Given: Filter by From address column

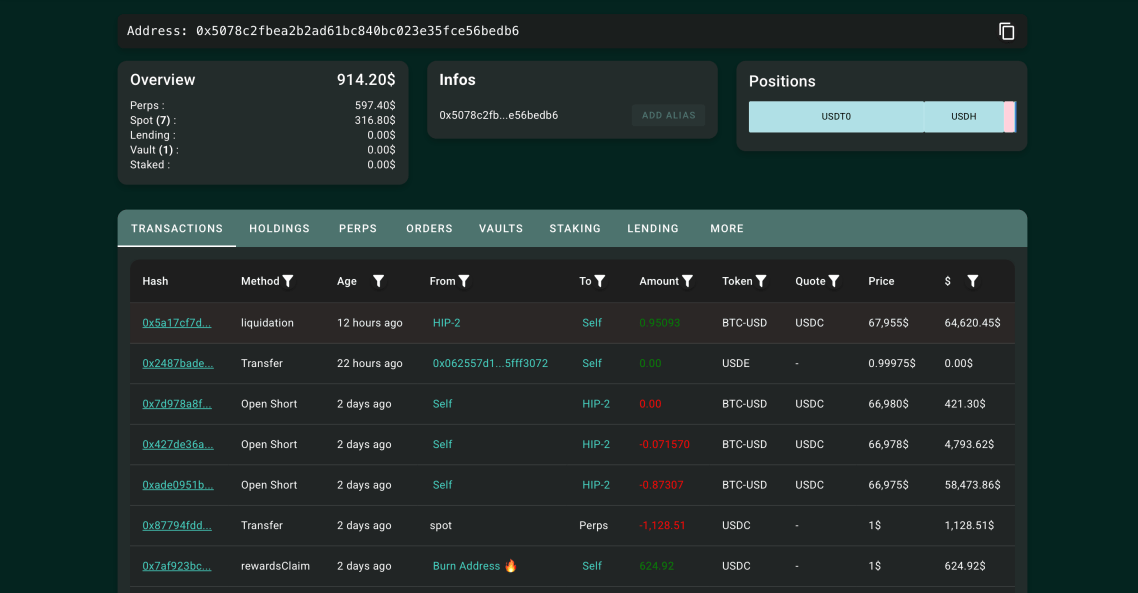Looking at the screenshot, I should pyautogui.click(x=464, y=282).
